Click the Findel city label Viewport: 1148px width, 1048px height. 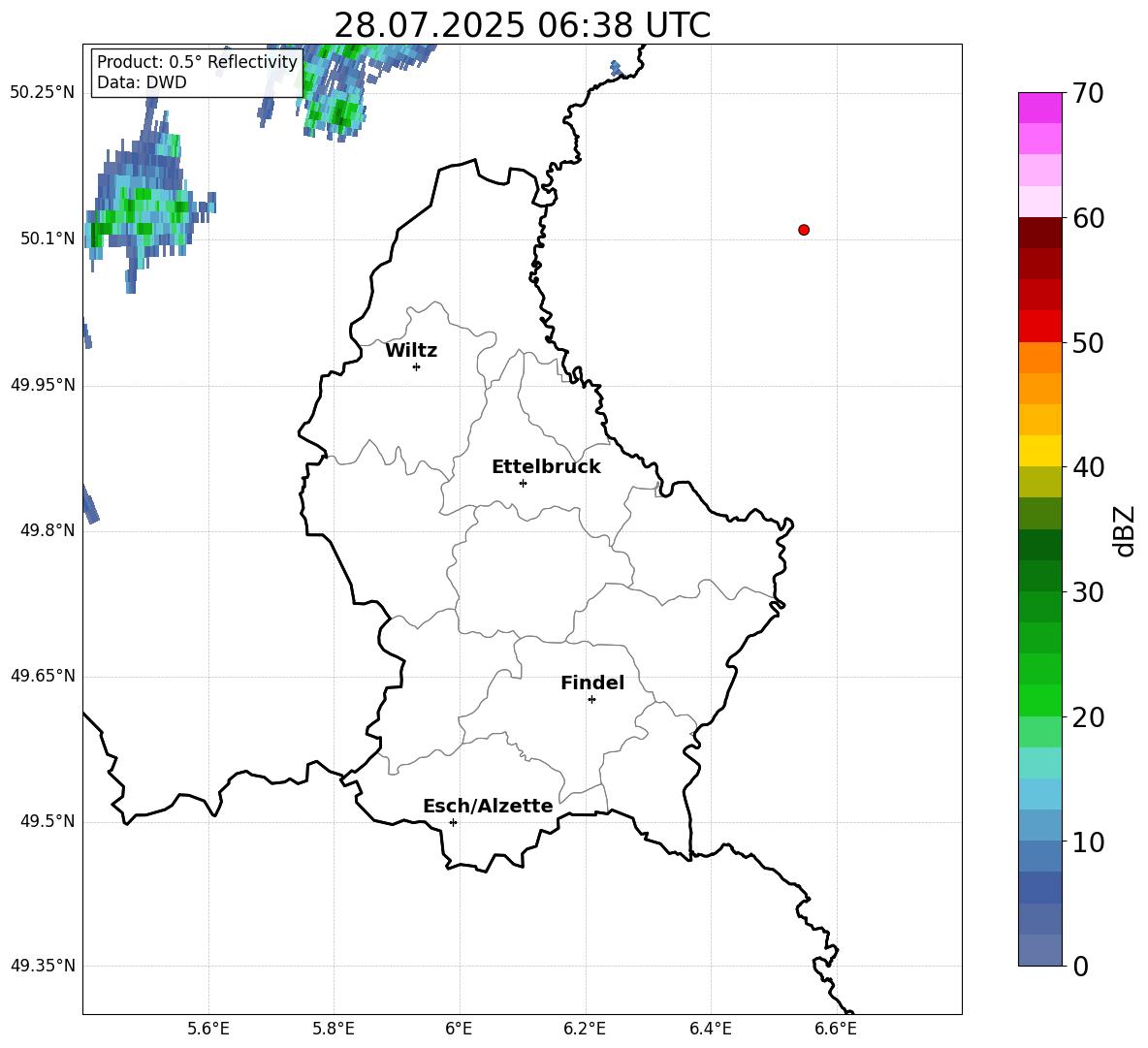pyautogui.click(x=592, y=683)
